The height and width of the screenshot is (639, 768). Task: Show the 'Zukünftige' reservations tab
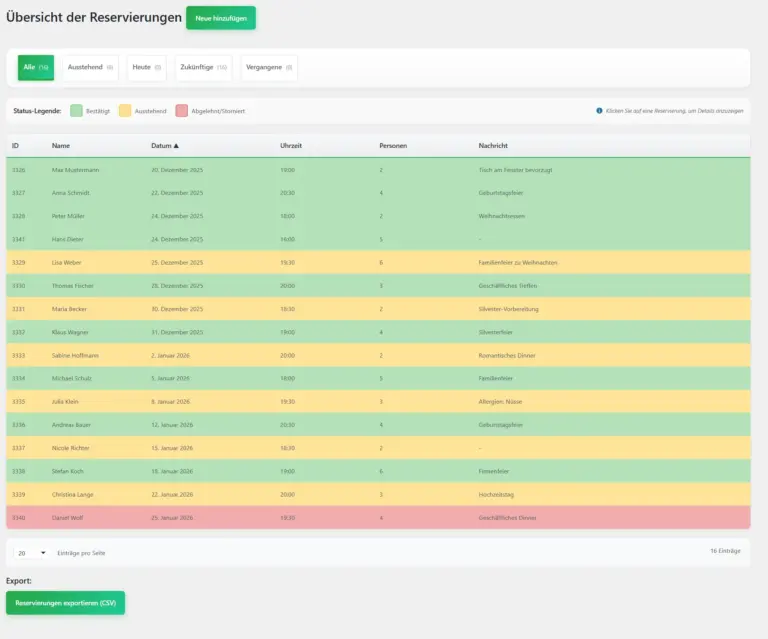(x=203, y=68)
